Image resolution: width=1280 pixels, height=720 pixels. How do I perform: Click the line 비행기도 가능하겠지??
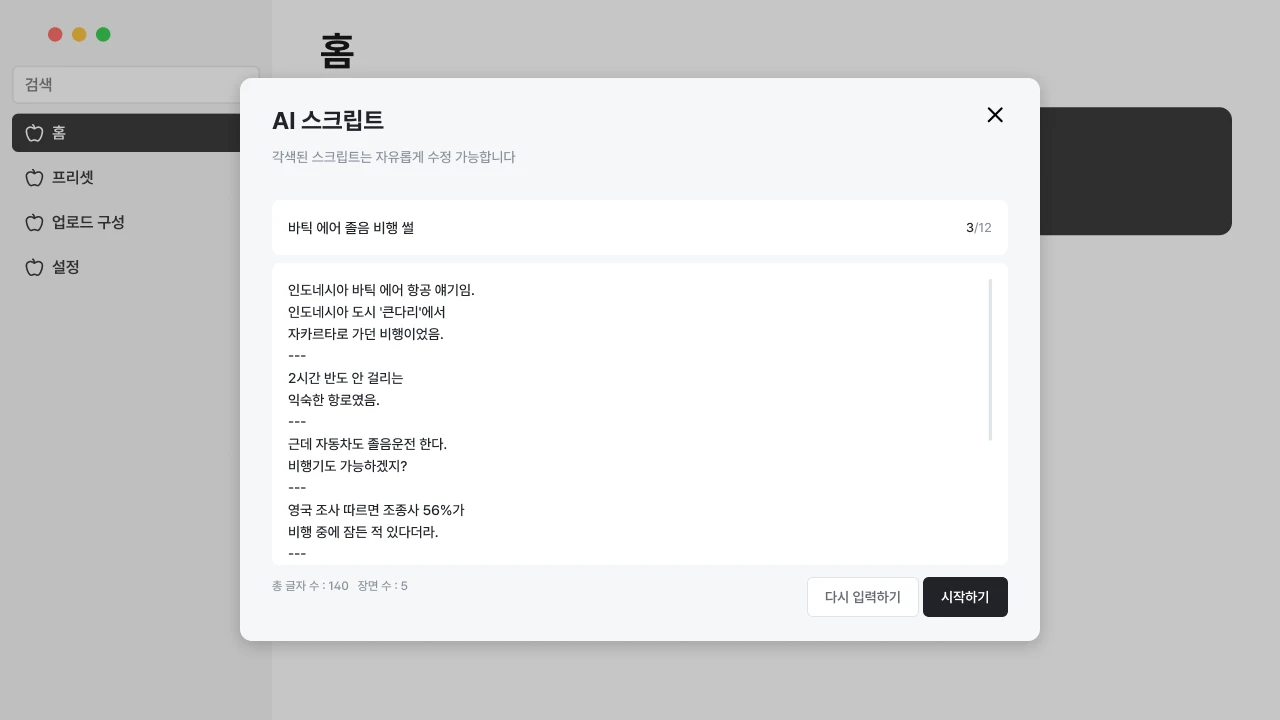[x=347, y=466]
